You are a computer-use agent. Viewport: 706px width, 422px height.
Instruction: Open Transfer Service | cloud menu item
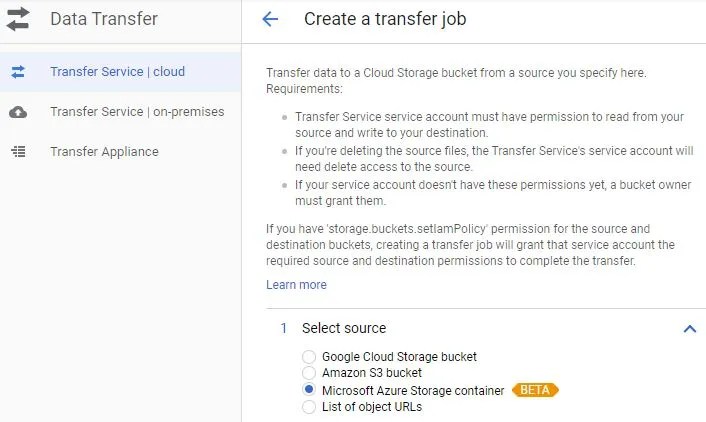click(117, 72)
